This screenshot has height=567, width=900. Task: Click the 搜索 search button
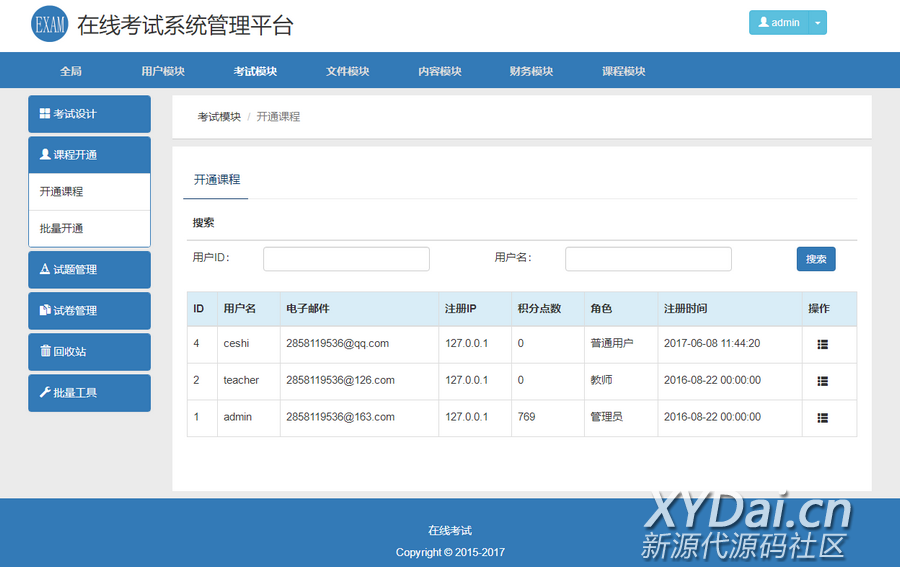pos(815,259)
